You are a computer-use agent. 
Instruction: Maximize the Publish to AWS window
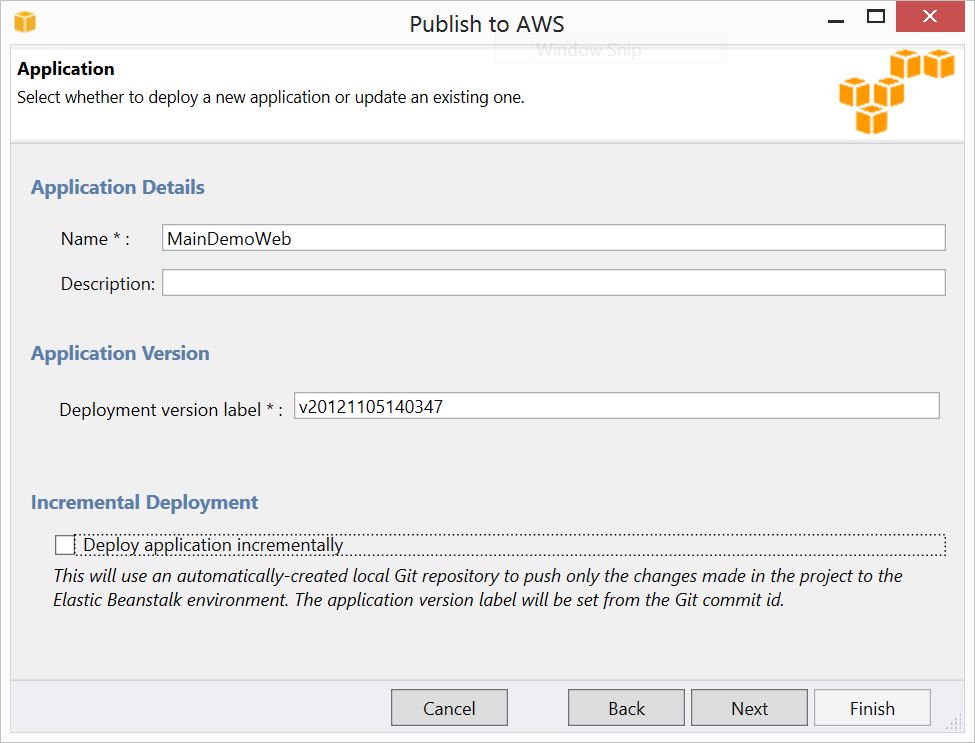pos(876,17)
